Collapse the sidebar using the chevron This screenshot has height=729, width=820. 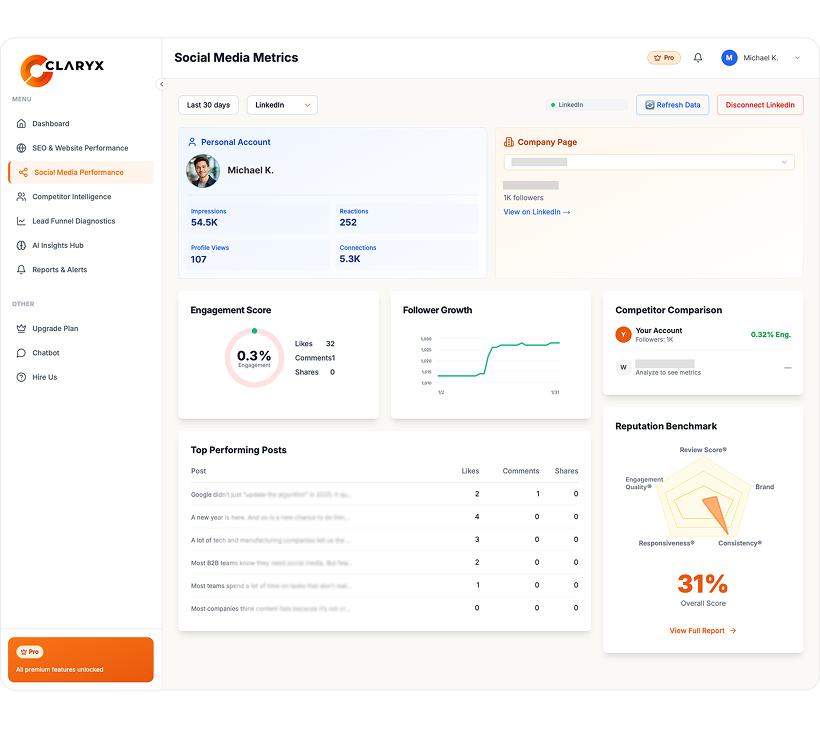tap(161, 84)
